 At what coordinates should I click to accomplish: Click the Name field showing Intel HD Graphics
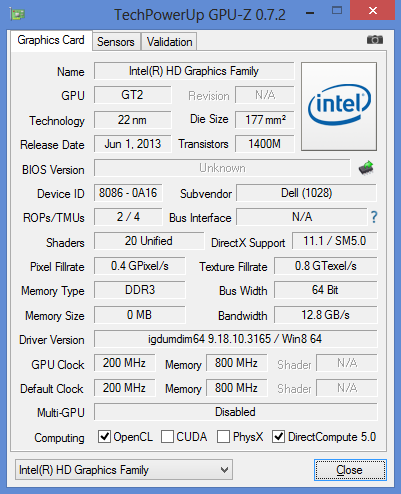194,71
